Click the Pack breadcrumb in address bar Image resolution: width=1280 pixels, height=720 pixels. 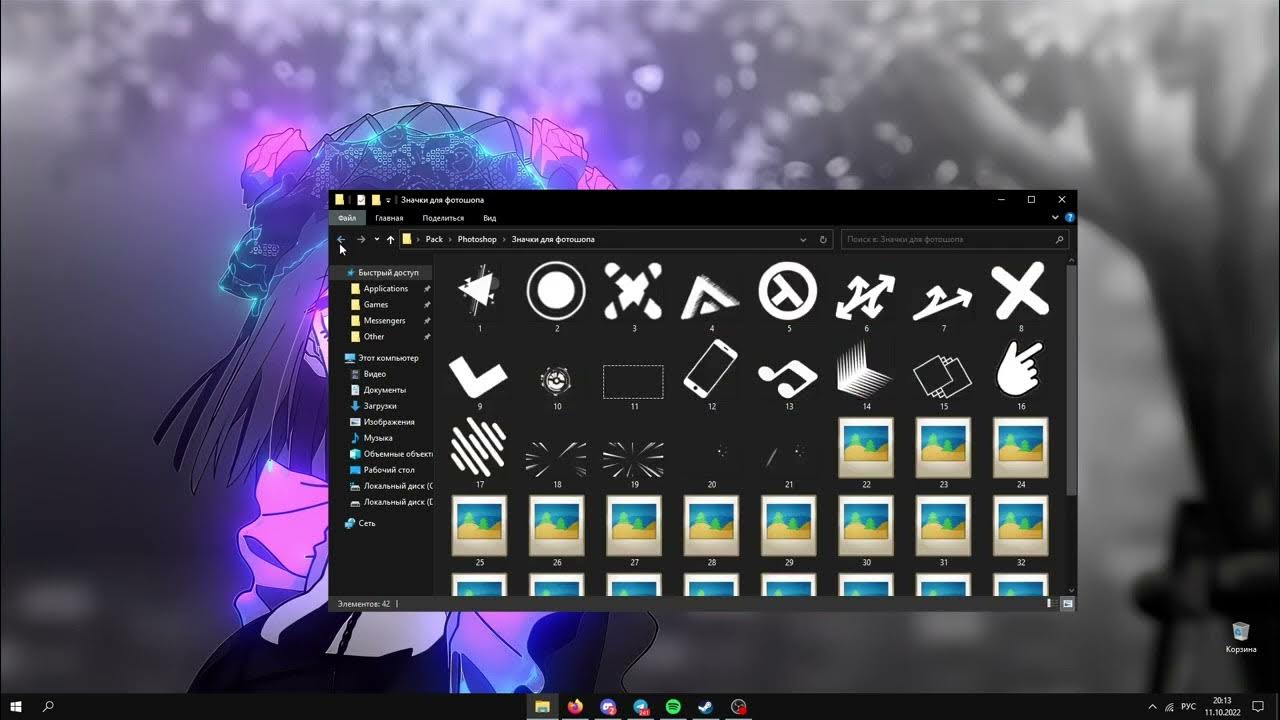pos(434,240)
